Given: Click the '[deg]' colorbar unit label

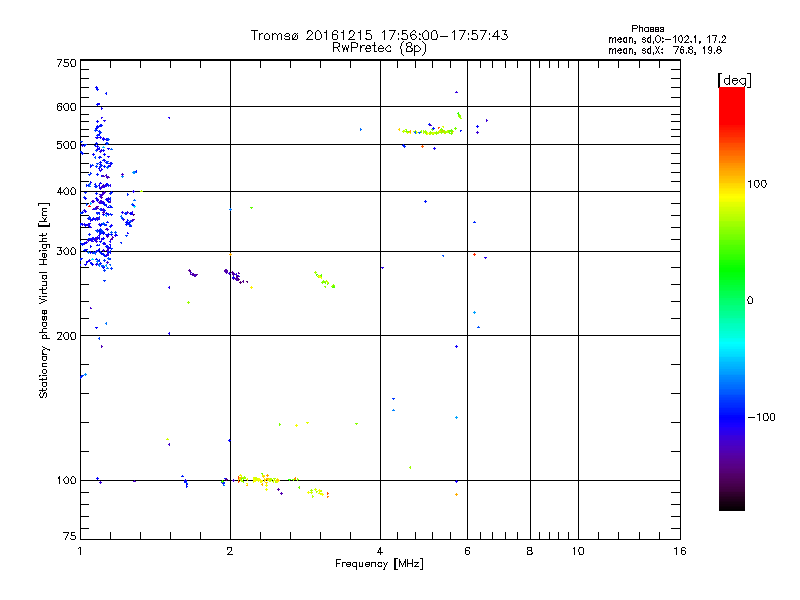Looking at the screenshot, I should 734,80.
